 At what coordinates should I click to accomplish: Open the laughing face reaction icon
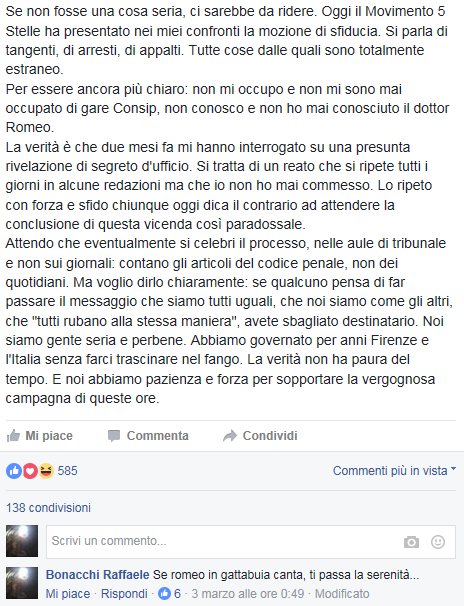[46, 471]
